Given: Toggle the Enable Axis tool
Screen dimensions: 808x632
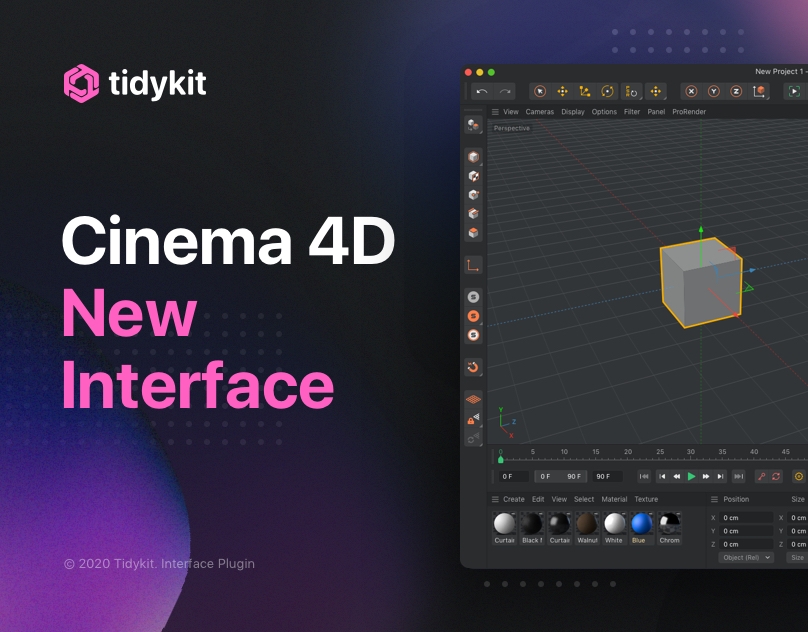Looking at the screenshot, I should pos(473,265).
